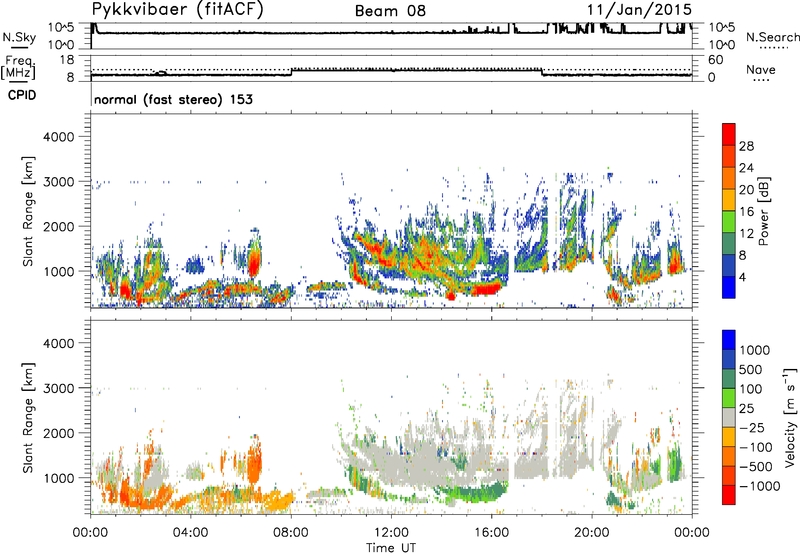Click the -100 label on Velocity color bar
This screenshot has height=554, width=800.
point(757,447)
